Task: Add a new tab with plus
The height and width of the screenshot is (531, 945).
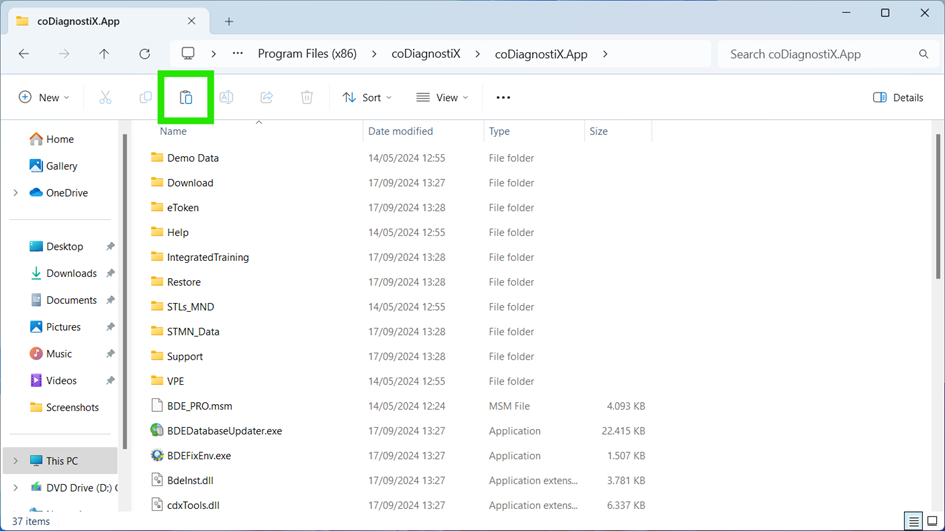Action: coord(229,22)
